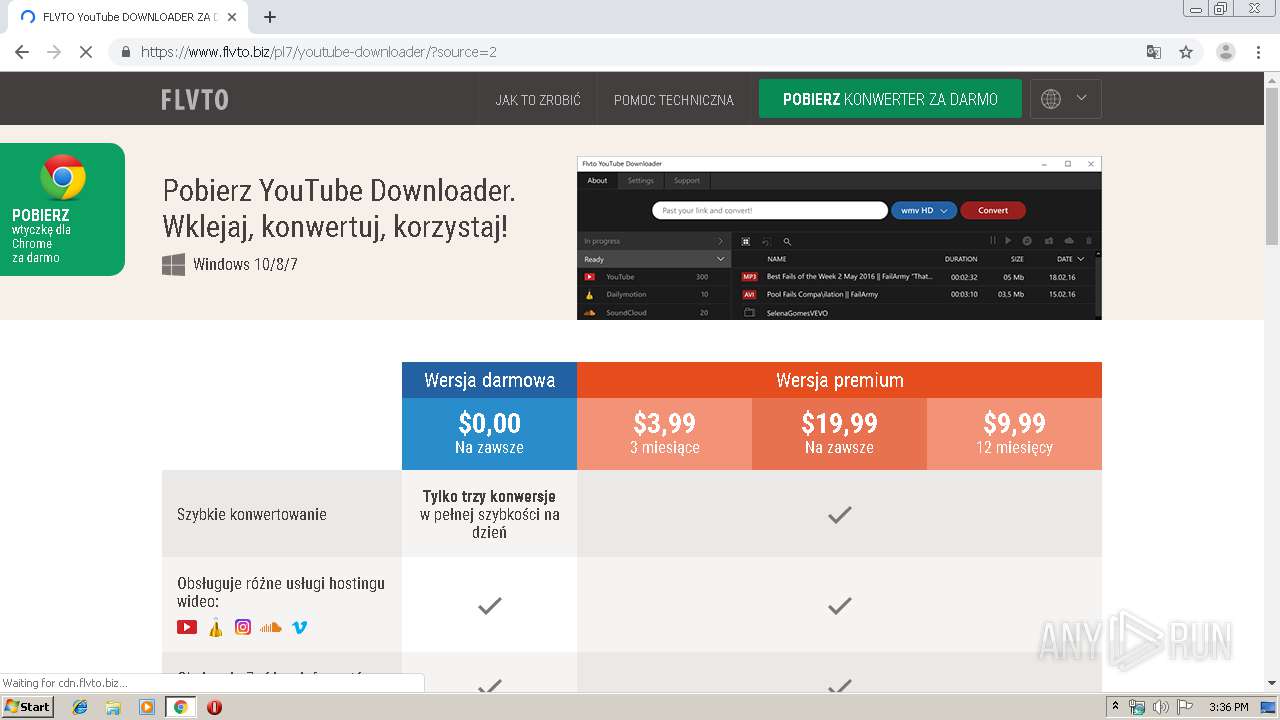This screenshot has width=1280, height=720.
Task: Click the Dailymotion service icon
Action: point(215,627)
